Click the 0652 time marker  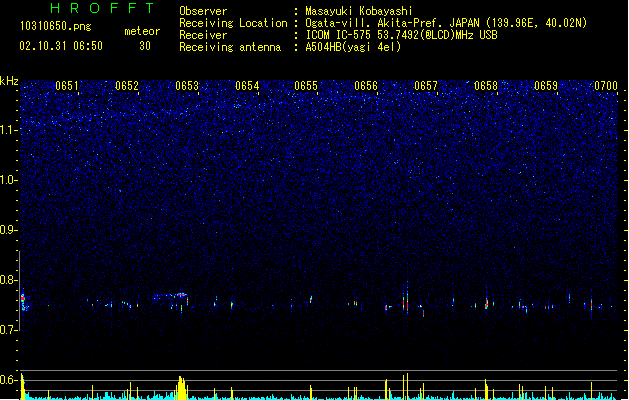tap(127, 86)
